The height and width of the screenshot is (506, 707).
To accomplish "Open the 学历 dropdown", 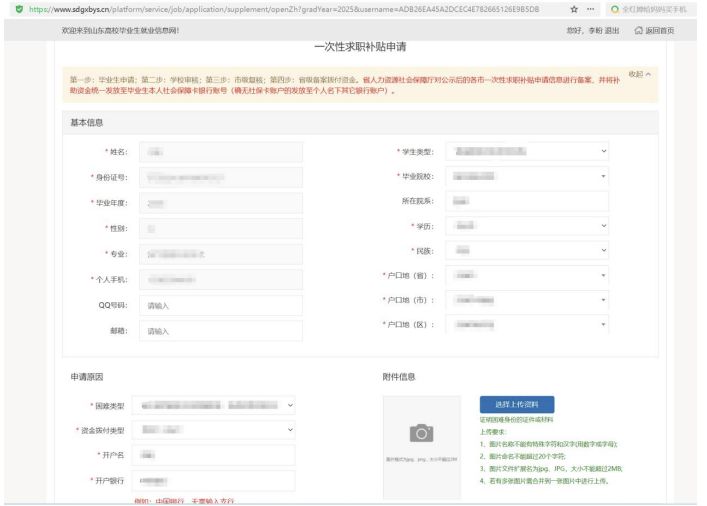I will coord(527,225).
